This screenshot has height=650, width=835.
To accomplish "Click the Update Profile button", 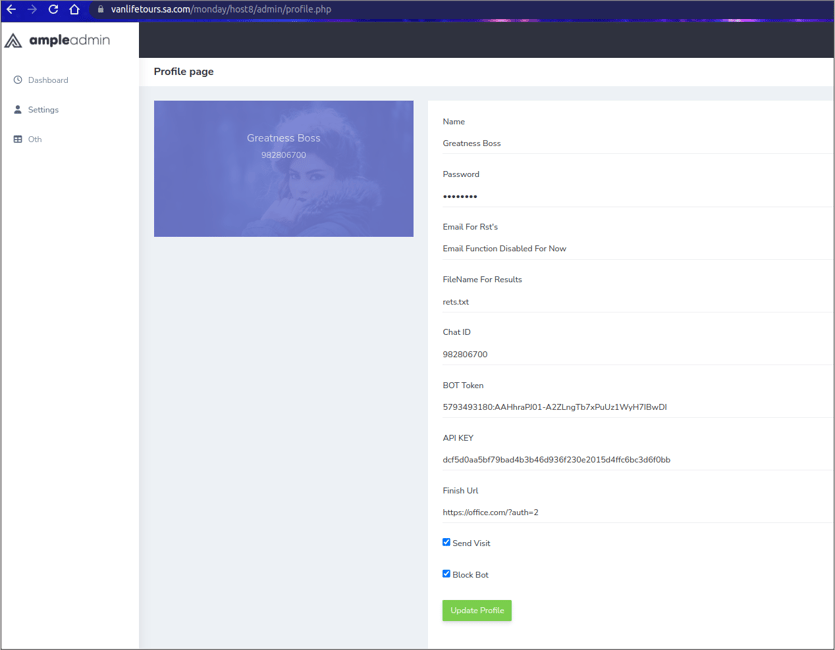I will 477,610.
